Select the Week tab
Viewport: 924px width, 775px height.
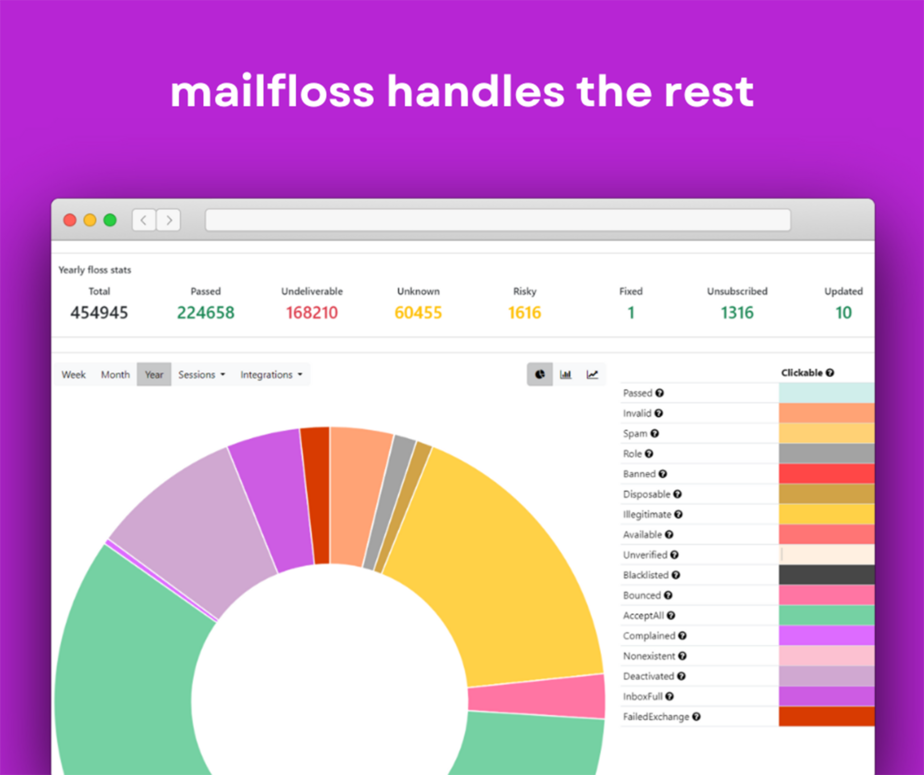pos(74,374)
